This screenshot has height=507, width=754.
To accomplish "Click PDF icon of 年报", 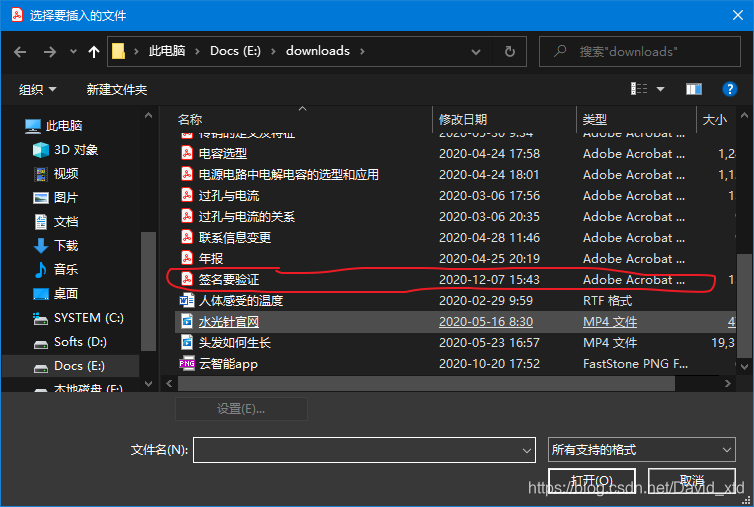I will (x=187, y=258).
